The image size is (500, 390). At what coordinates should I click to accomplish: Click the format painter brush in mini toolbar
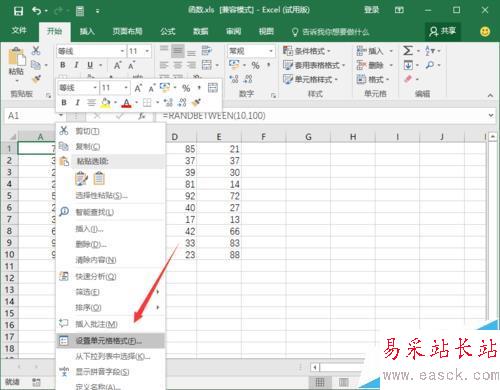[196, 103]
